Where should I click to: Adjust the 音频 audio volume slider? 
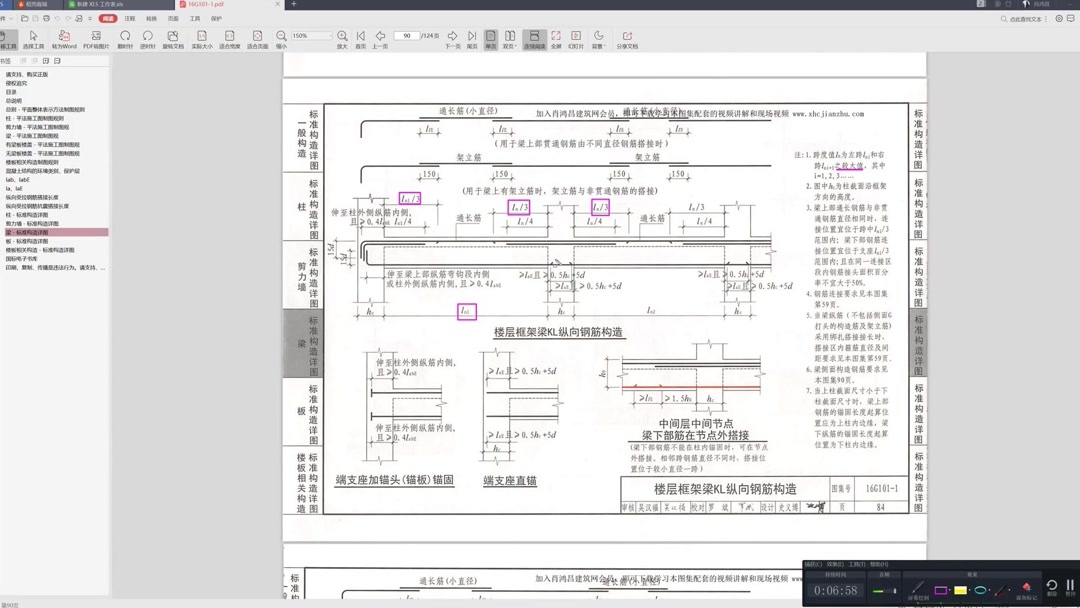(885, 588)
